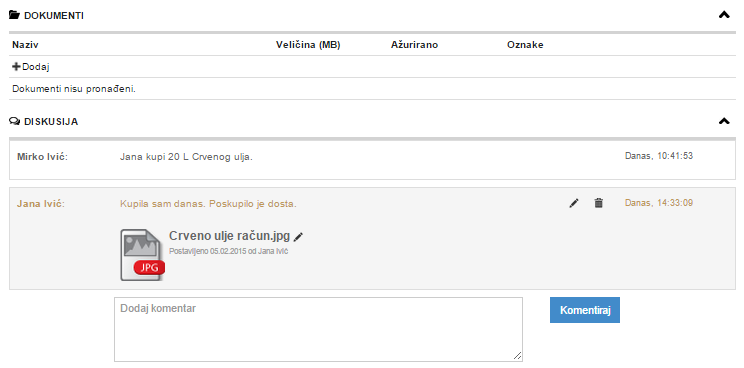Click the resize handle of the comment box

click(x=518, y=356)
